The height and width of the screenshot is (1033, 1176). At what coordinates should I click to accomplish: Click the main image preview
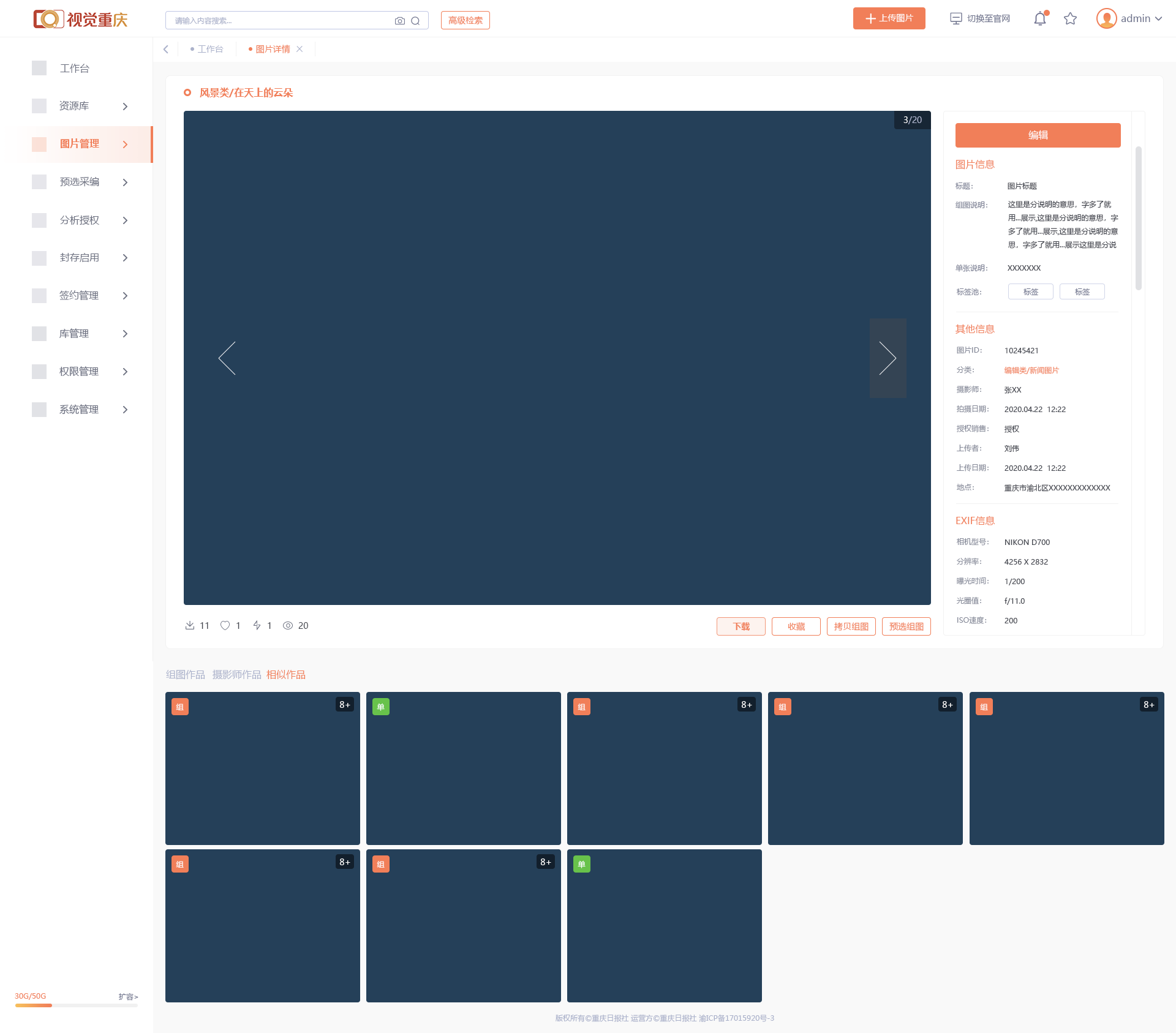557,358
